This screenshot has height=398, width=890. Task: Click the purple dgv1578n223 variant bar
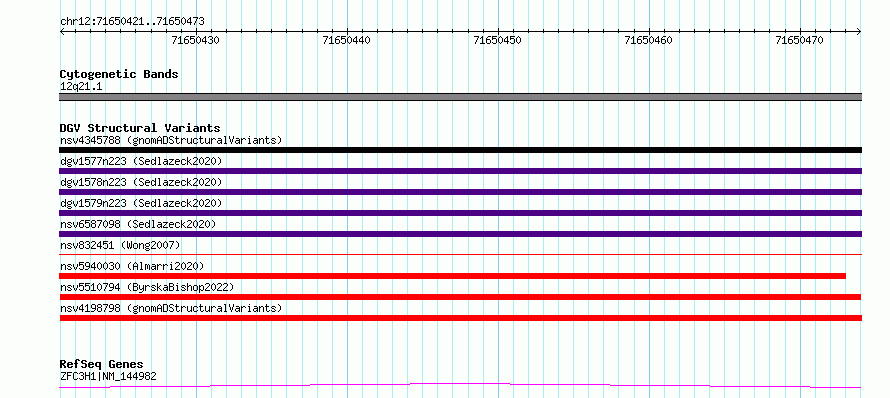tap(460, 192)
